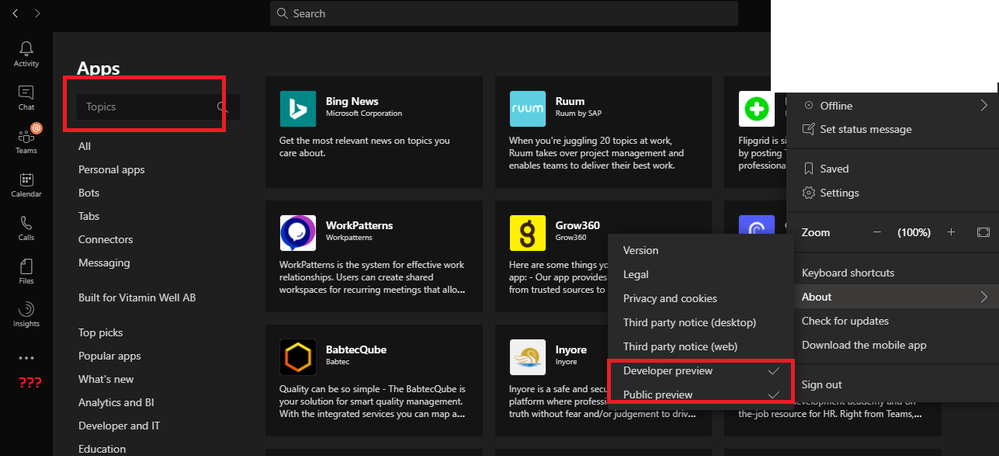Click the Inyore app logo
Screen dimensions: 999x456
(x=528, y=357)
